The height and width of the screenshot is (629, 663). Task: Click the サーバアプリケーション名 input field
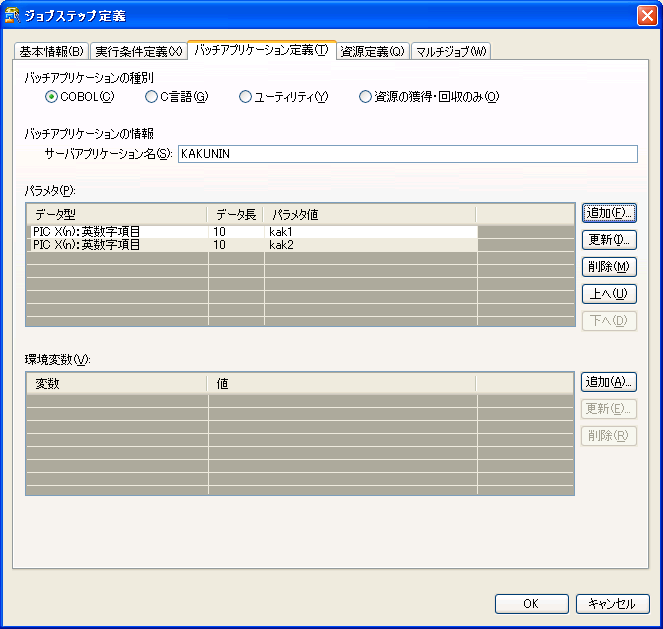tap(406, 154)
